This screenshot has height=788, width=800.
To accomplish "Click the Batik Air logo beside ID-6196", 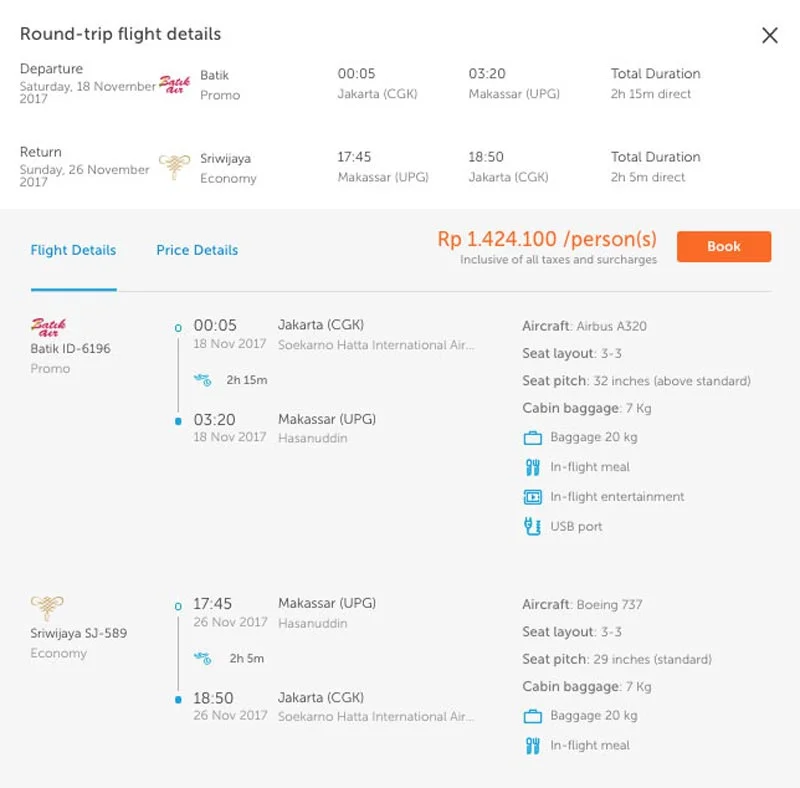I will point(48,327).
